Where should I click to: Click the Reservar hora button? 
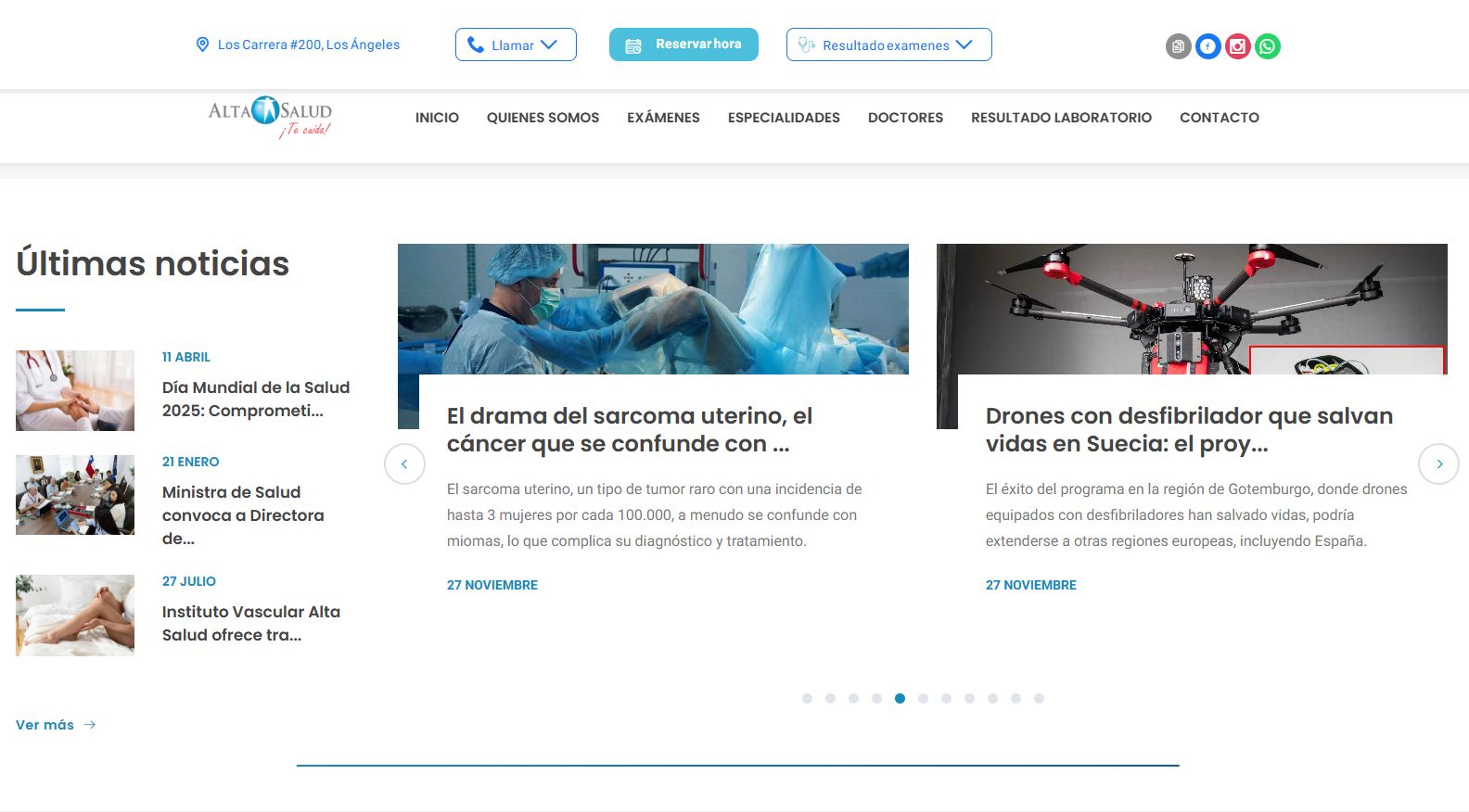(x=683, y=44)
